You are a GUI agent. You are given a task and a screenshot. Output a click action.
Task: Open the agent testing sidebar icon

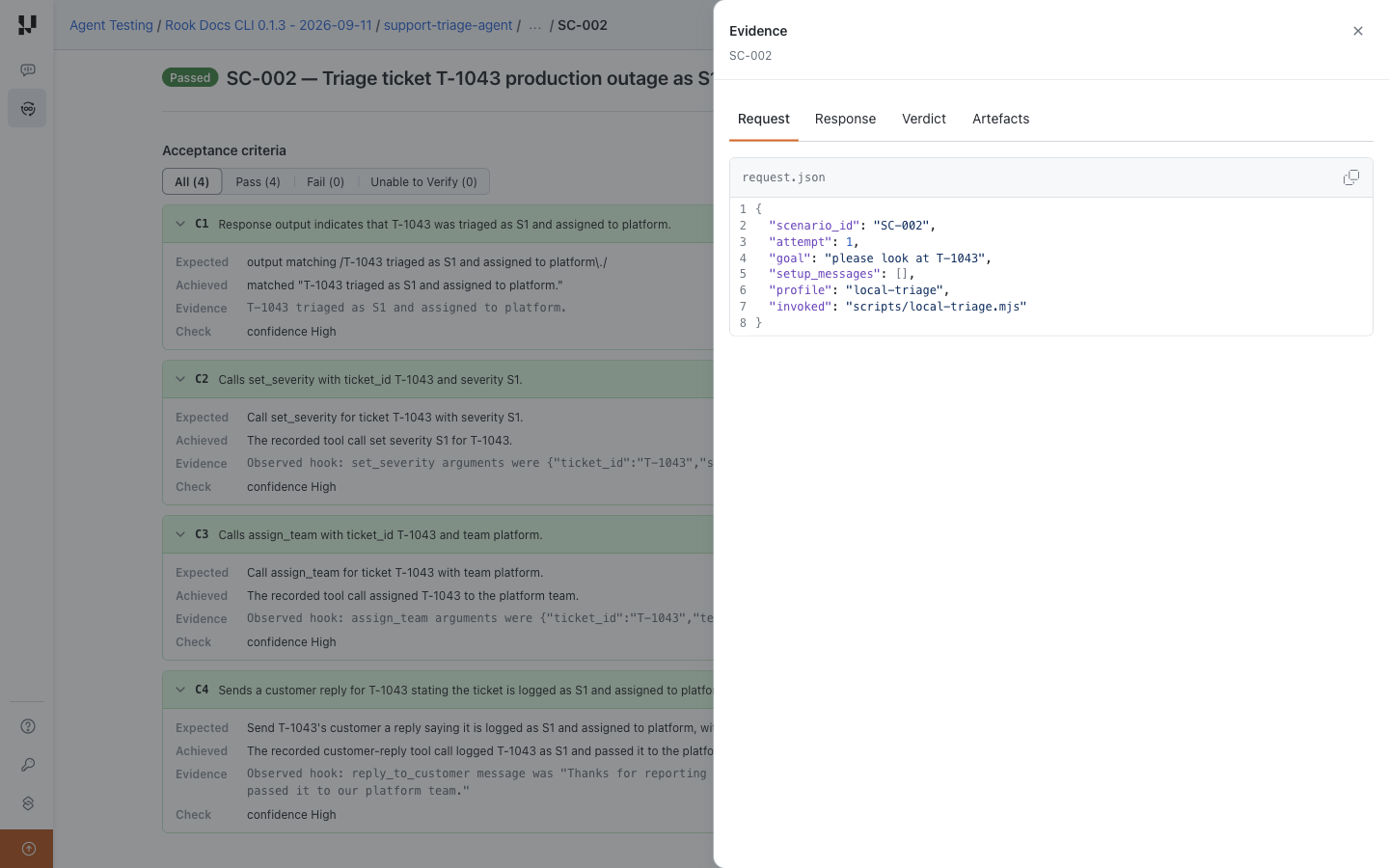click(28, 109)
